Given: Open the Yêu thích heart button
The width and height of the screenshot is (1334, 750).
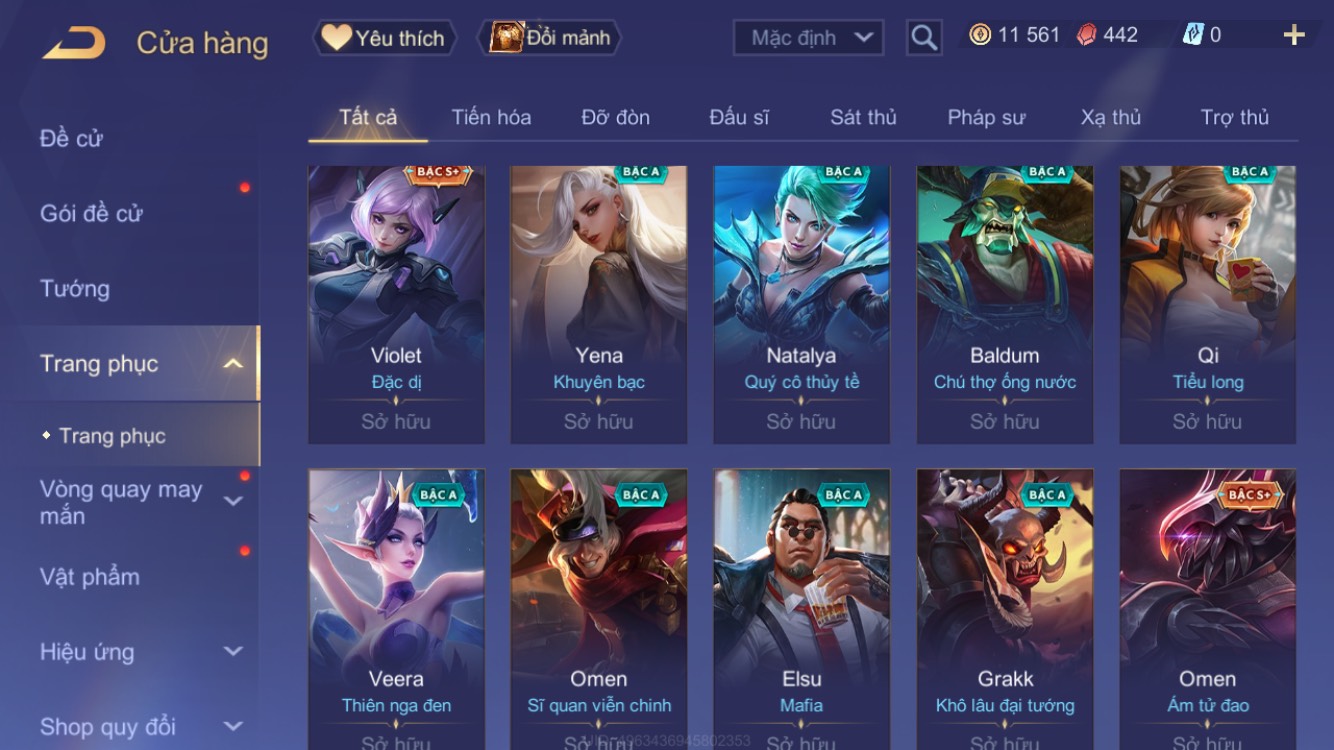Looking at the screenshot, I should (384, 38).
